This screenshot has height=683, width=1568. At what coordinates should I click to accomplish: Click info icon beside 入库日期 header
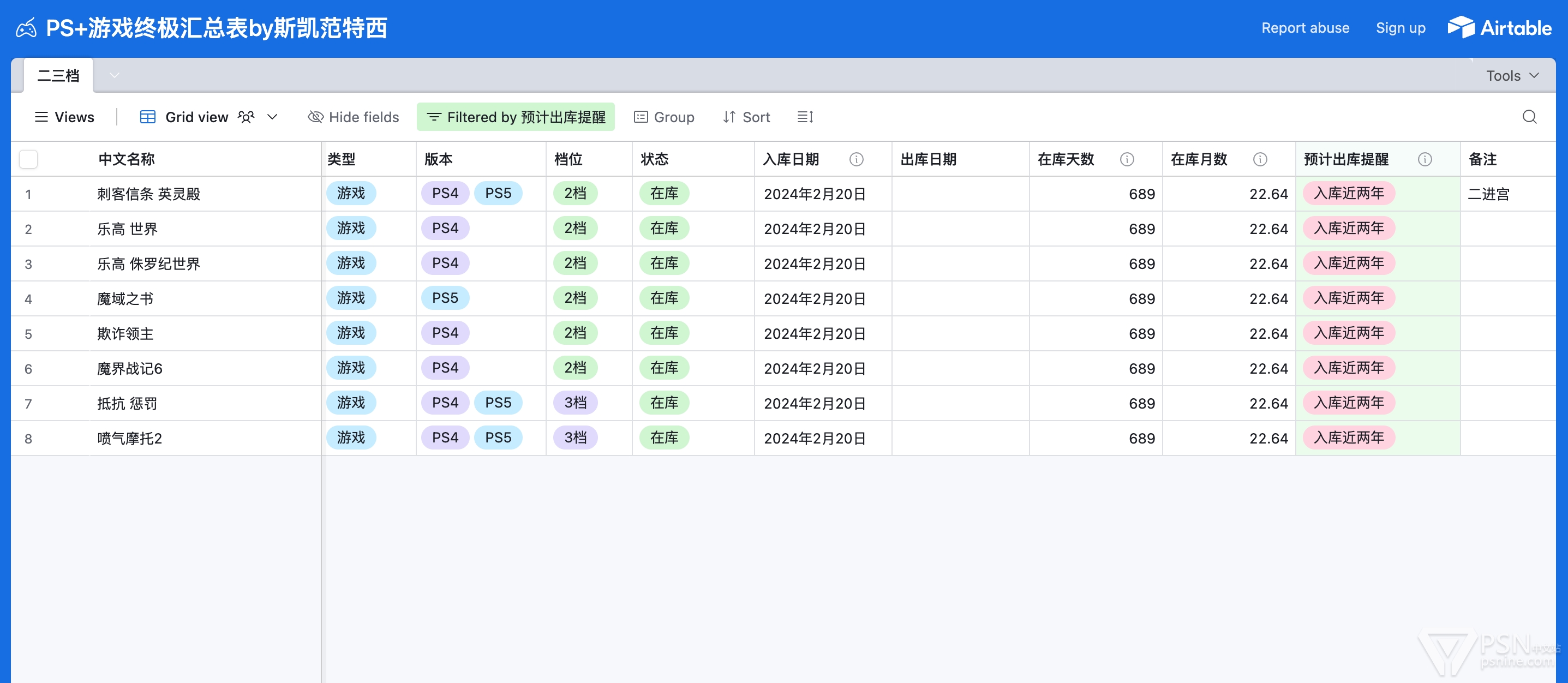click(x=856, y=159)
